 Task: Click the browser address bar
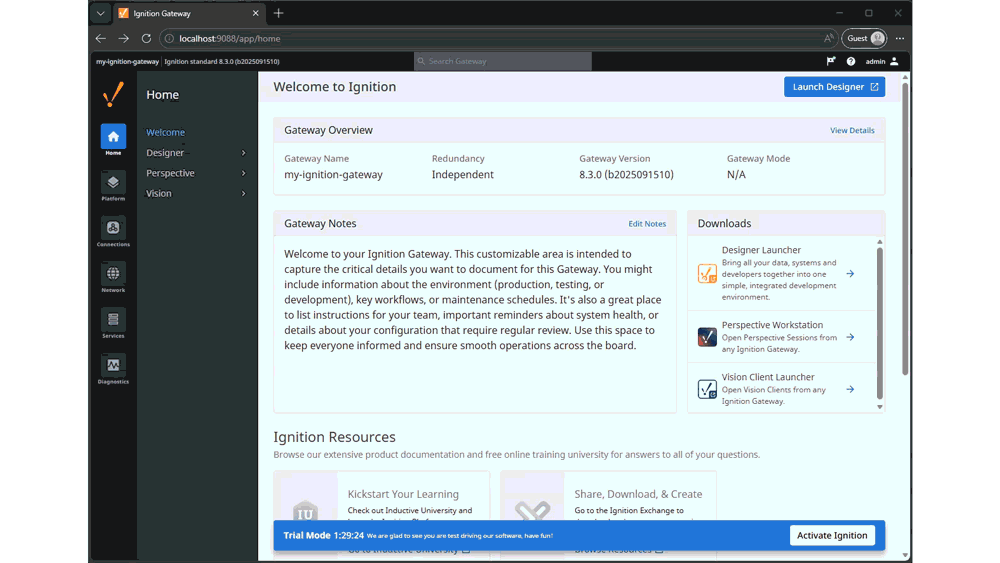(497, 38)
